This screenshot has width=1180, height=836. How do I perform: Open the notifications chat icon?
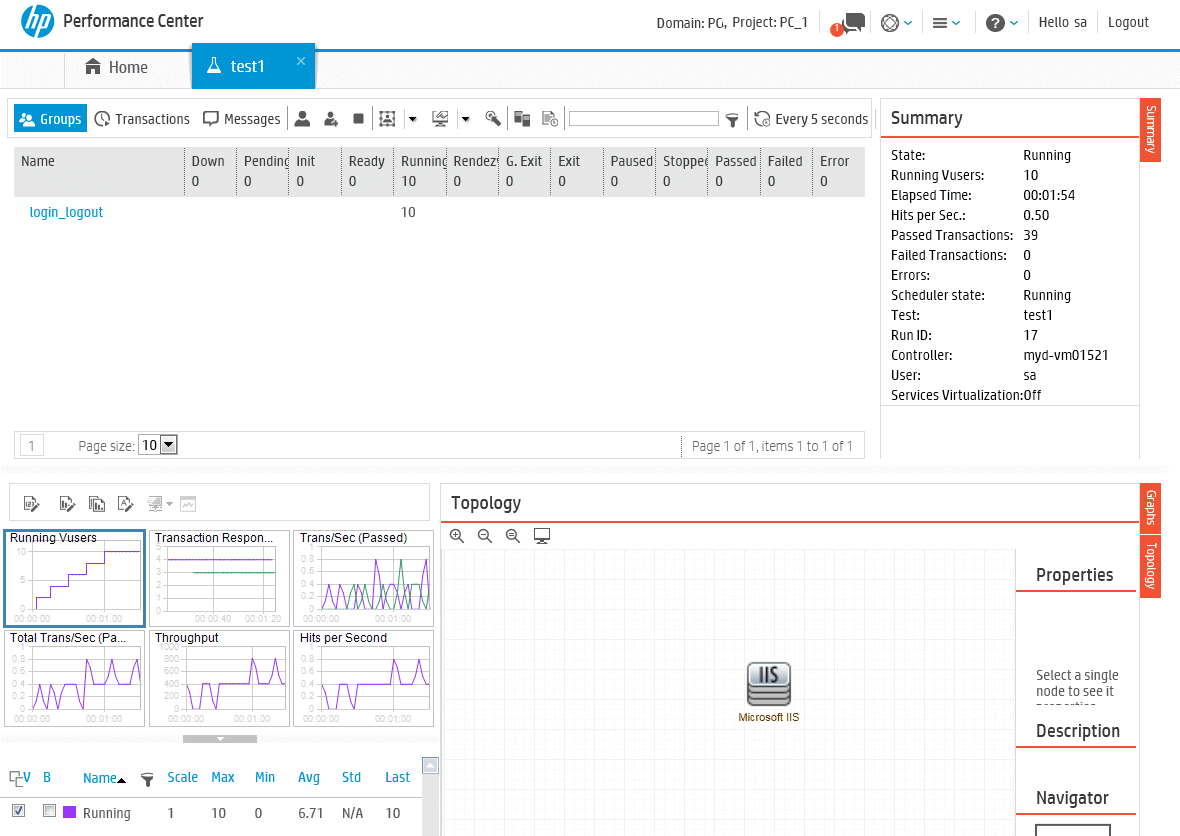click(849, 23)
